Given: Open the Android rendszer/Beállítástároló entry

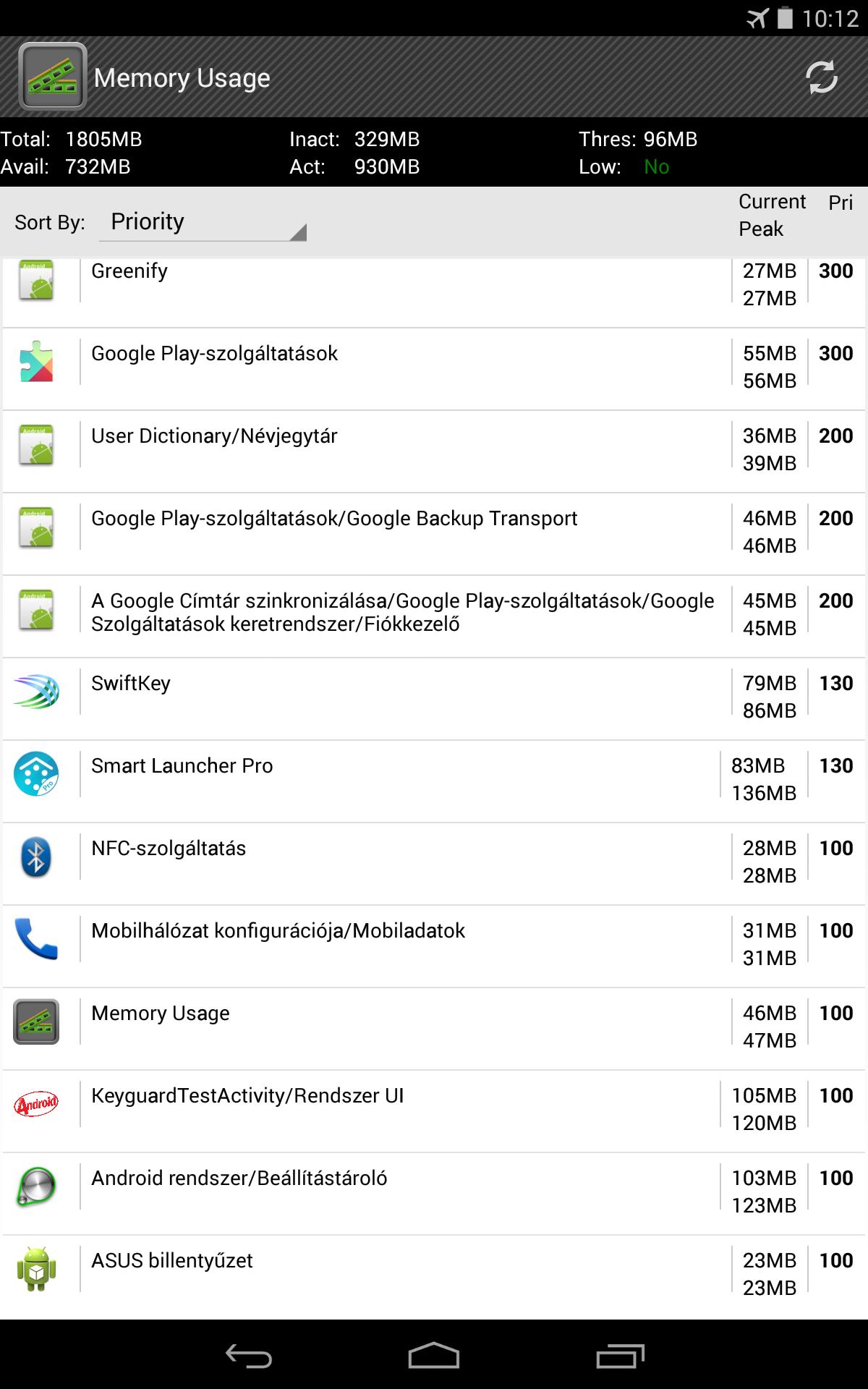Looking at the screenshot, I should pos(434,1194).
